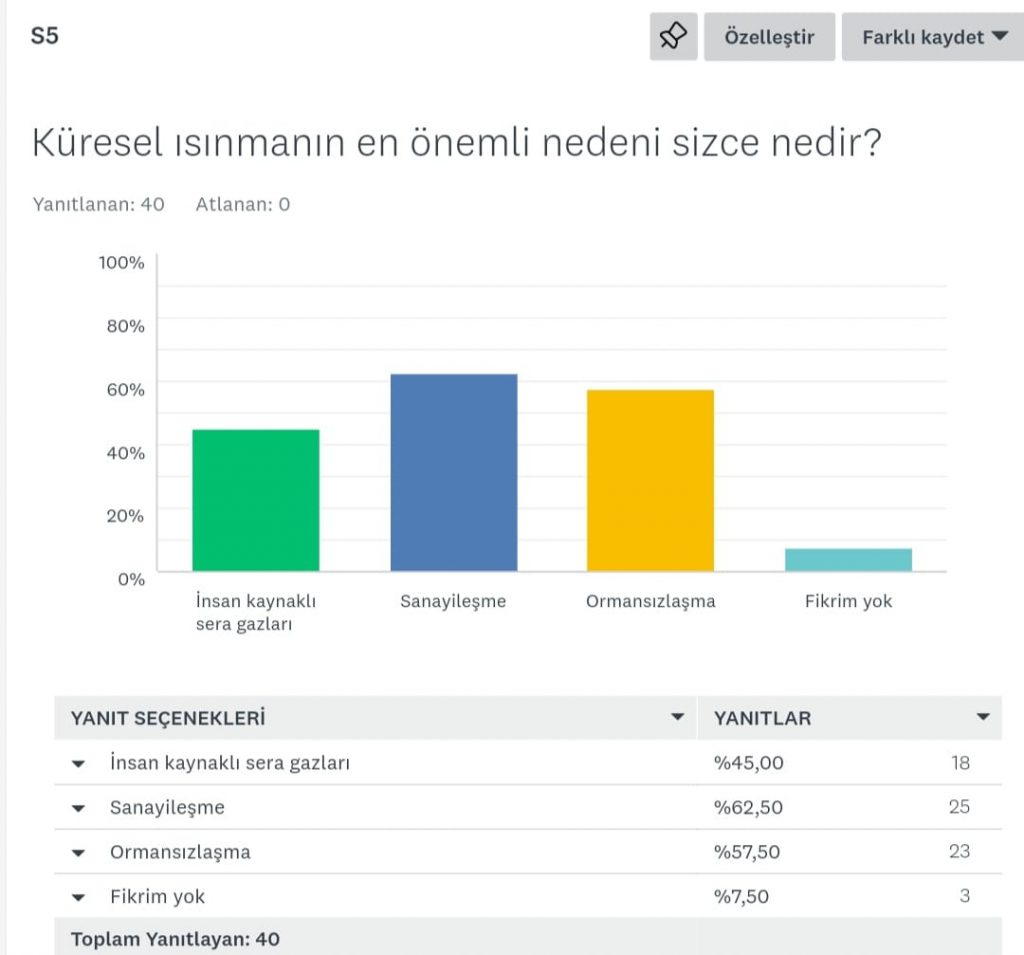The image size is (1024, 955).
Task: Click the blue Sanayileşme bar
Action: (x=453, y=472)
